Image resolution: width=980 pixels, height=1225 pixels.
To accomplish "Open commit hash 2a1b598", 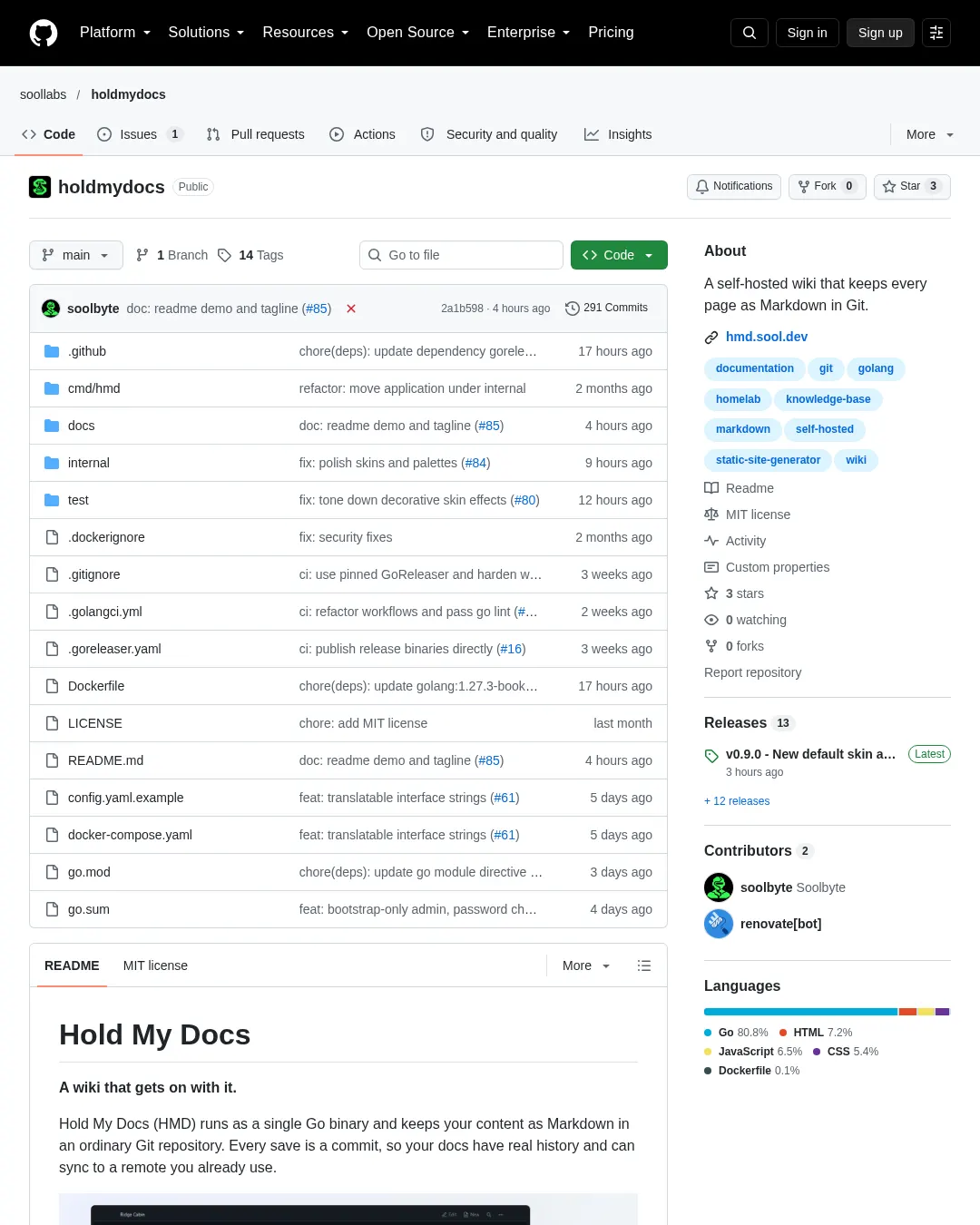I will 462,309.
